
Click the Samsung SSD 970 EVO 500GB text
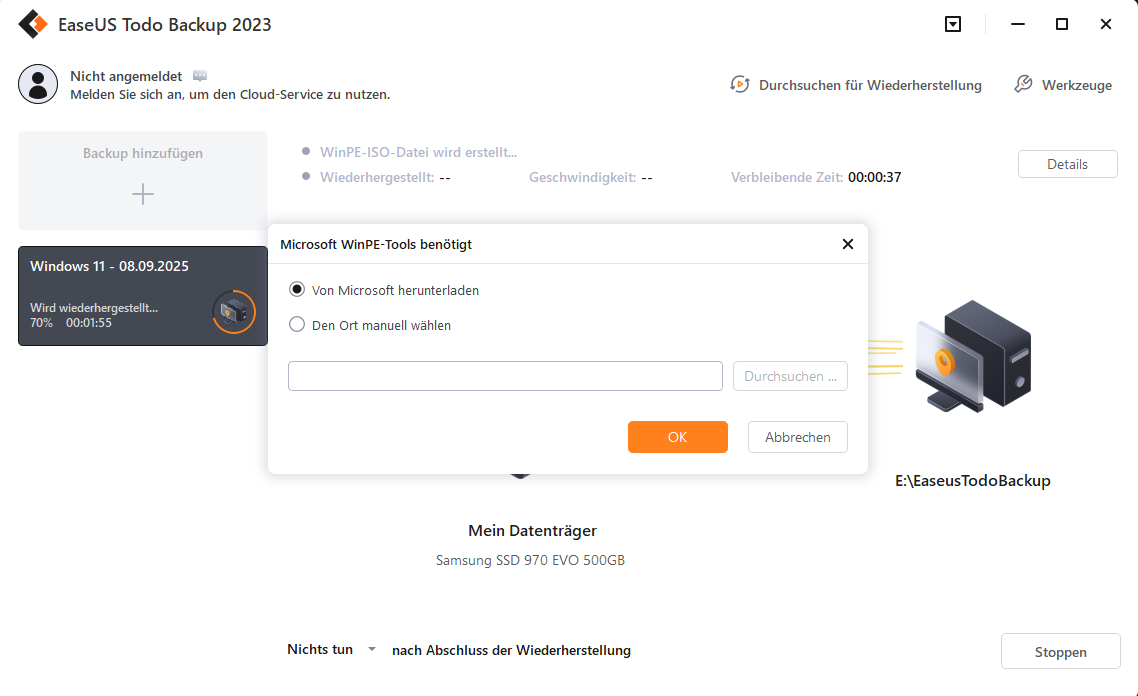[x=531, y=560]
